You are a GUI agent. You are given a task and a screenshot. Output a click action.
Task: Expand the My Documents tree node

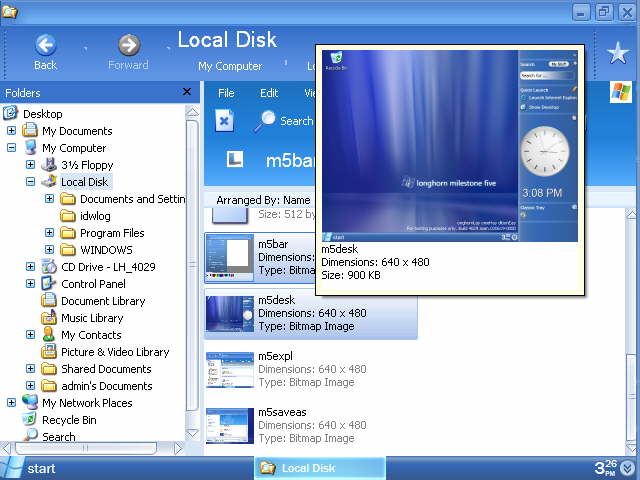coord(11,131)
